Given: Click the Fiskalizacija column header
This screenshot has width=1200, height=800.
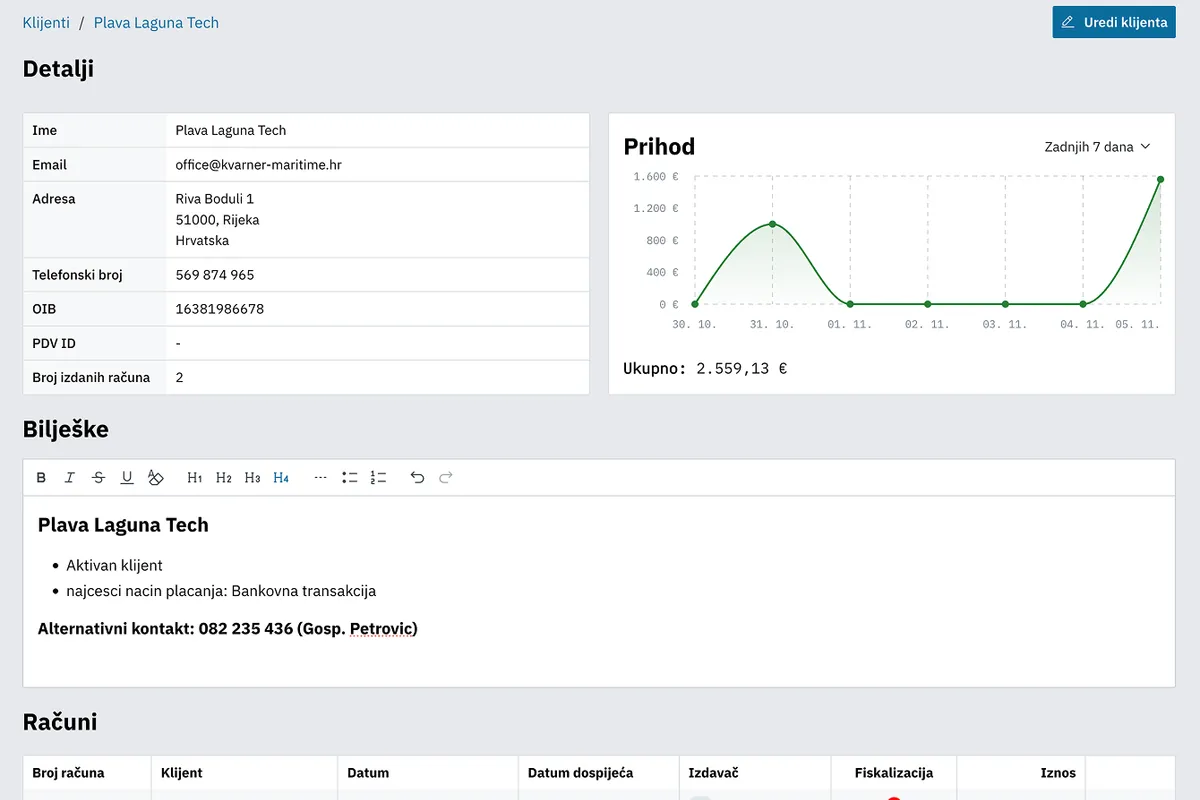Looking at the screenshot, I should pos(894,772).
